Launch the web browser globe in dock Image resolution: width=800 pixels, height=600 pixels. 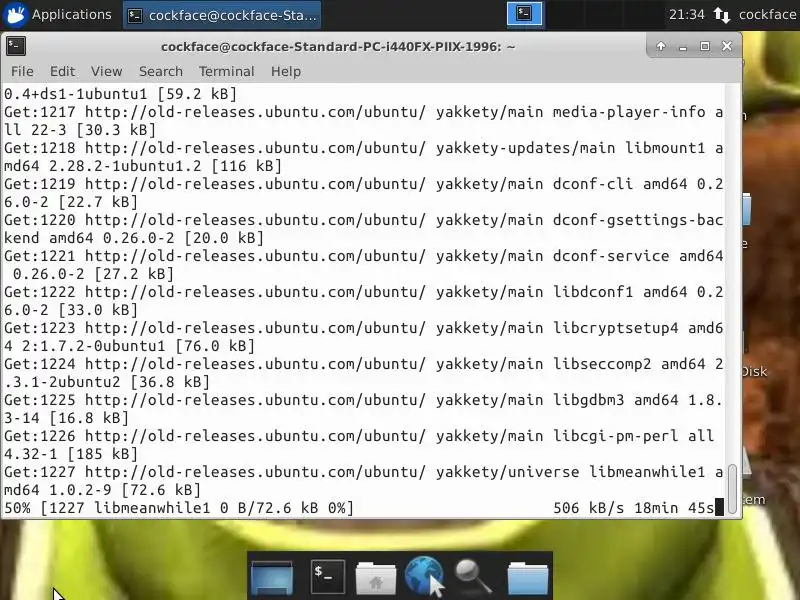424,576
